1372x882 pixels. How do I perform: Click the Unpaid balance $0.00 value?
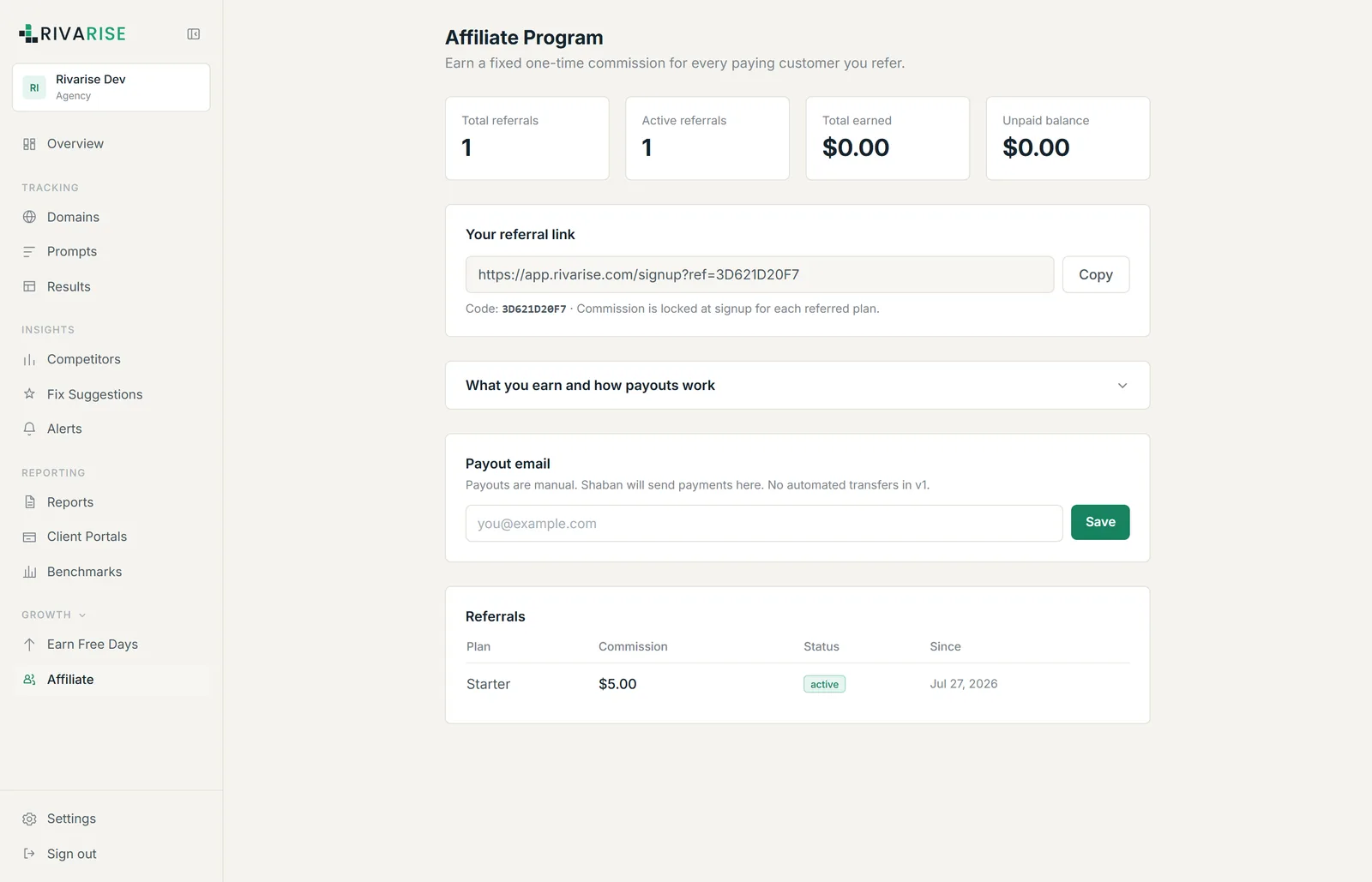pyautogui.click(x=1036, y=147)
